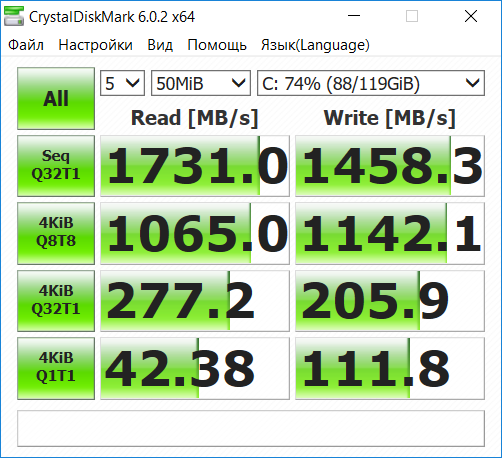Start the Seq Q32T1 test

56,166
